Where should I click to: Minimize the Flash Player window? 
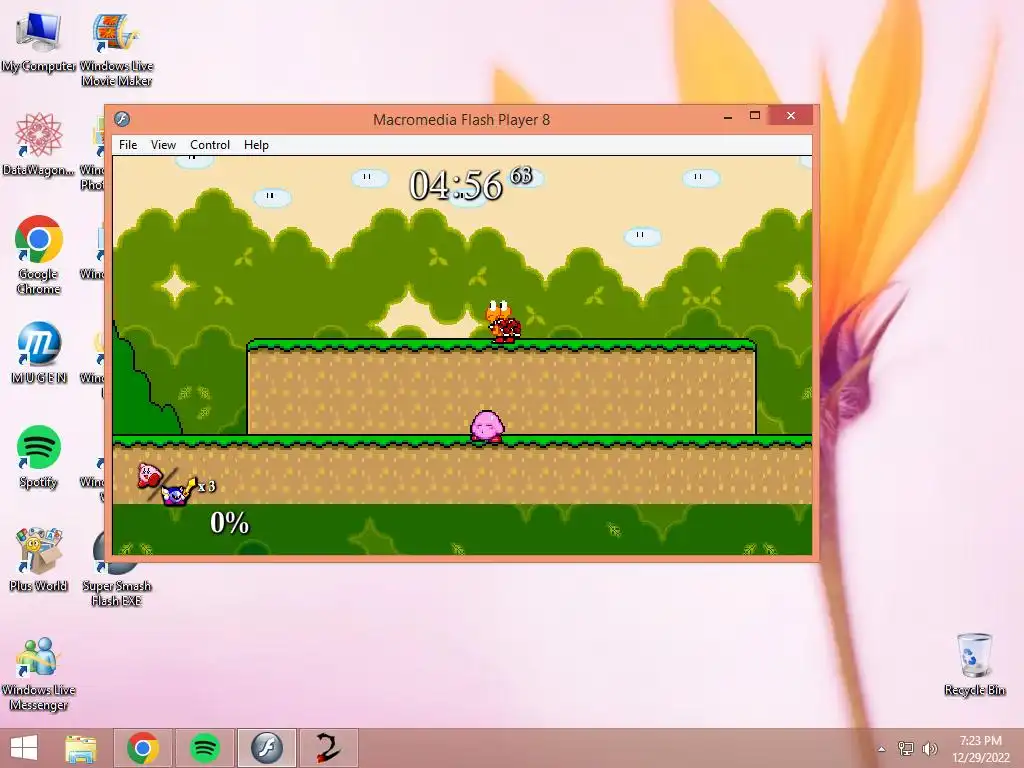click(728, 117)
